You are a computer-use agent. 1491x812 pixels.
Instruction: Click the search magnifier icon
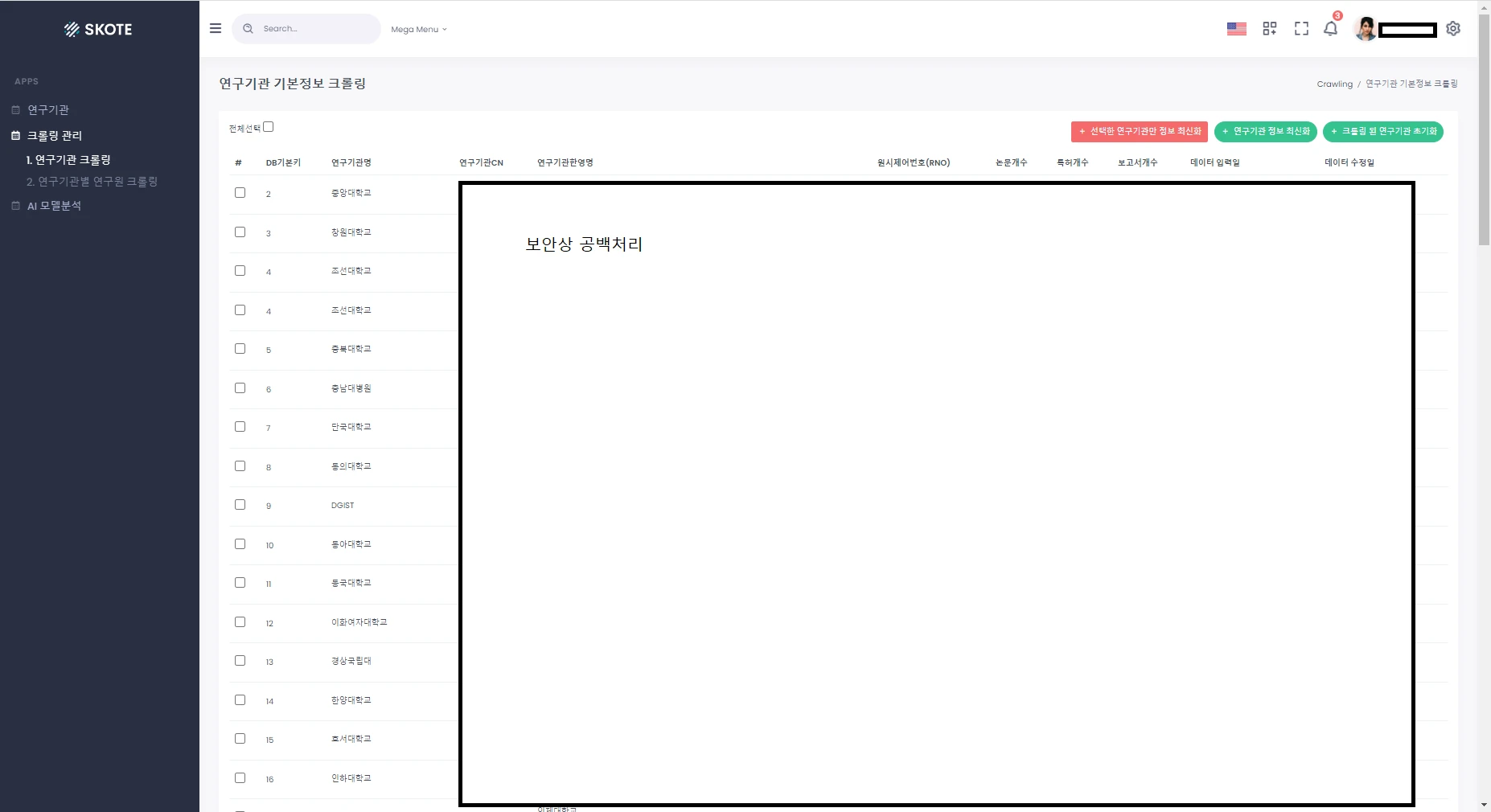248,29
